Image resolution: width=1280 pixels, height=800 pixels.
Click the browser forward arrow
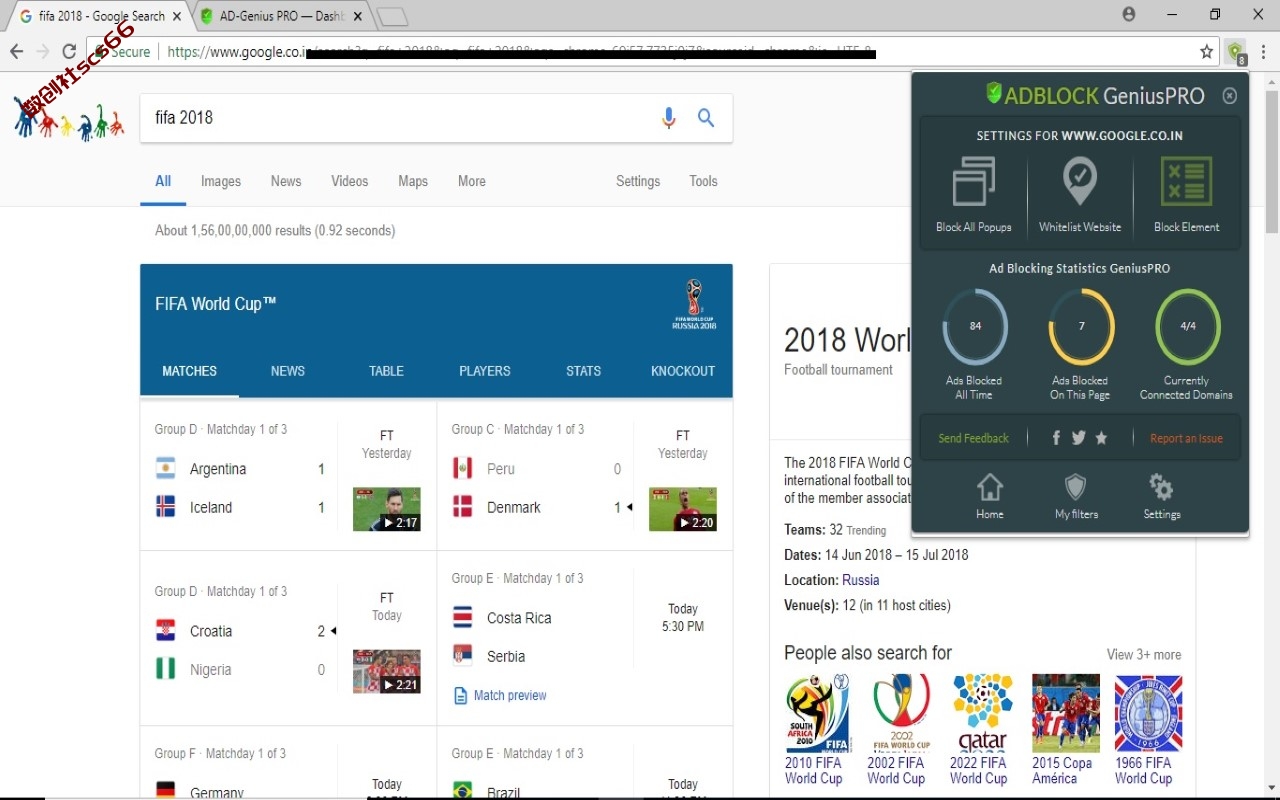[43, 52]
